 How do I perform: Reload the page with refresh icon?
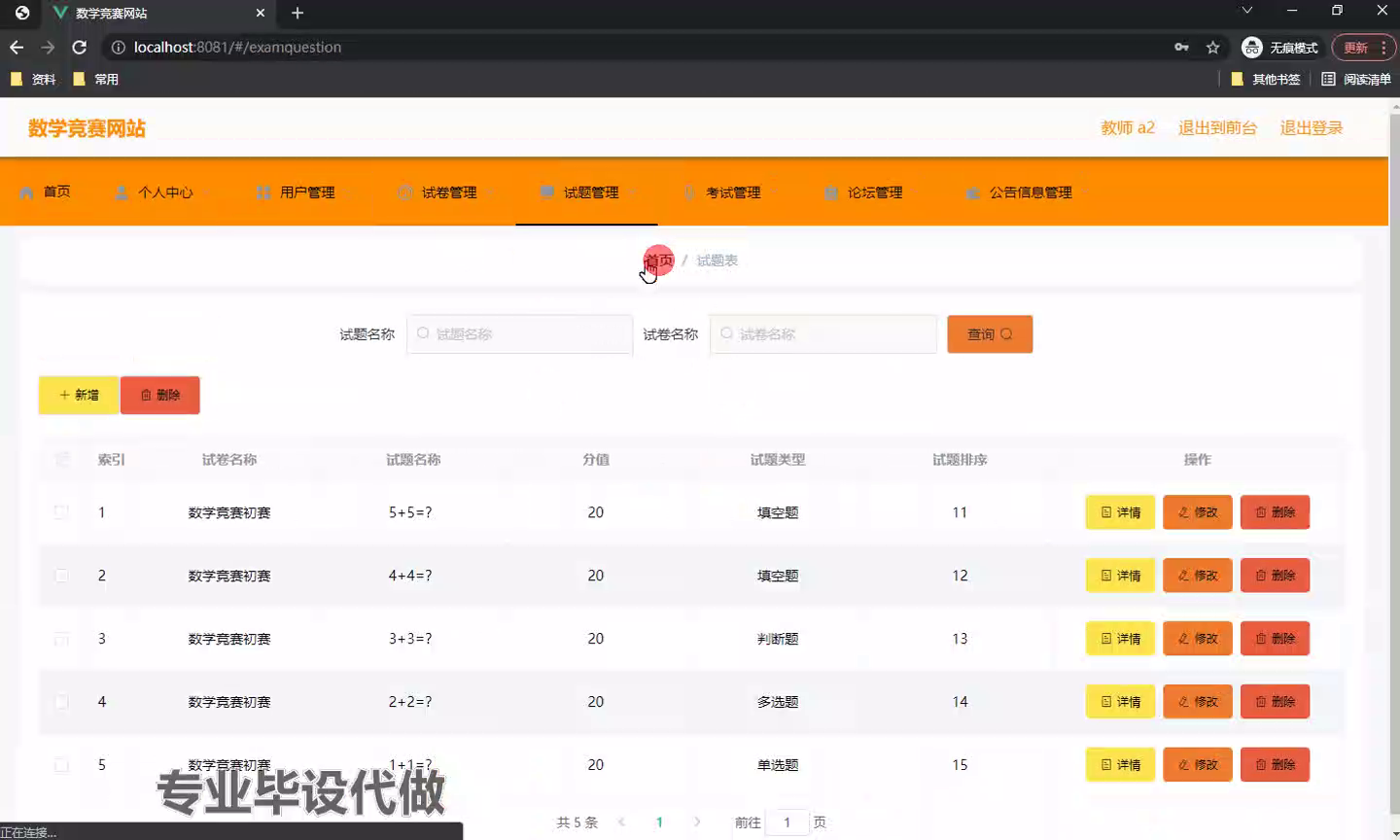click(x=80, y=47)
